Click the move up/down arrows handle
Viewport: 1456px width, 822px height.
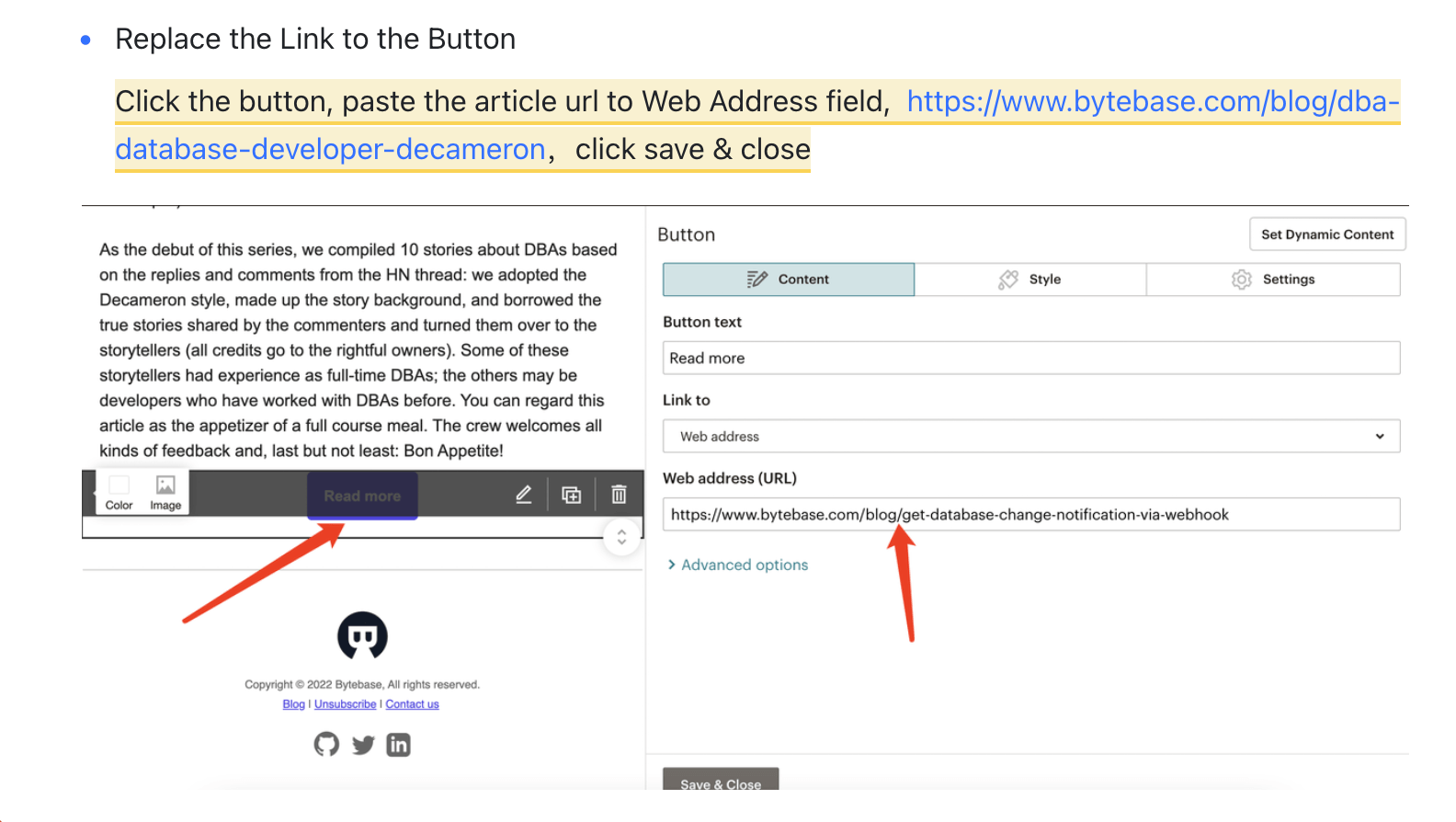(x=622, y=537)
